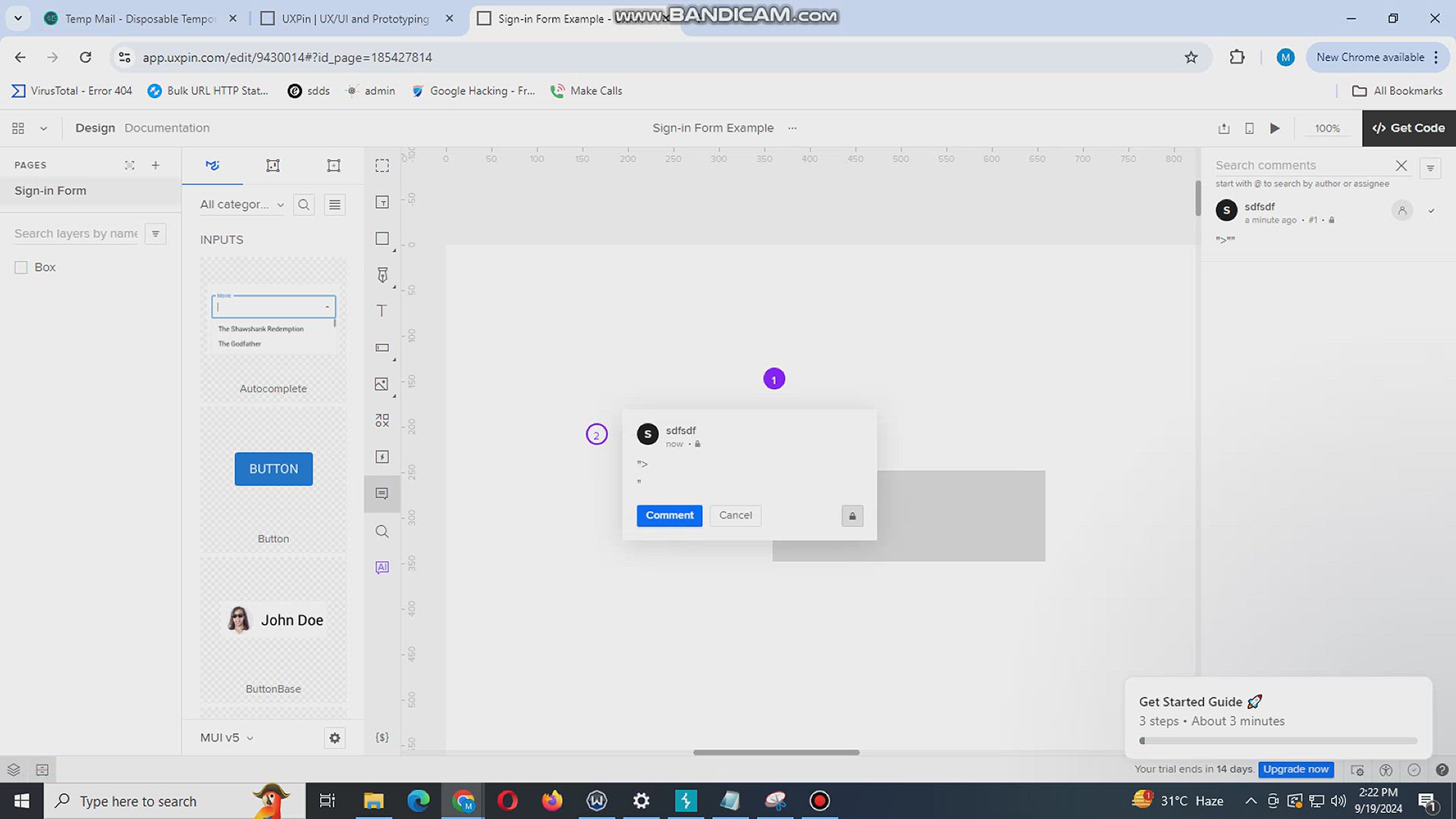
Task: Switch to the Documentation tab
Action: (x=167, y=128)
